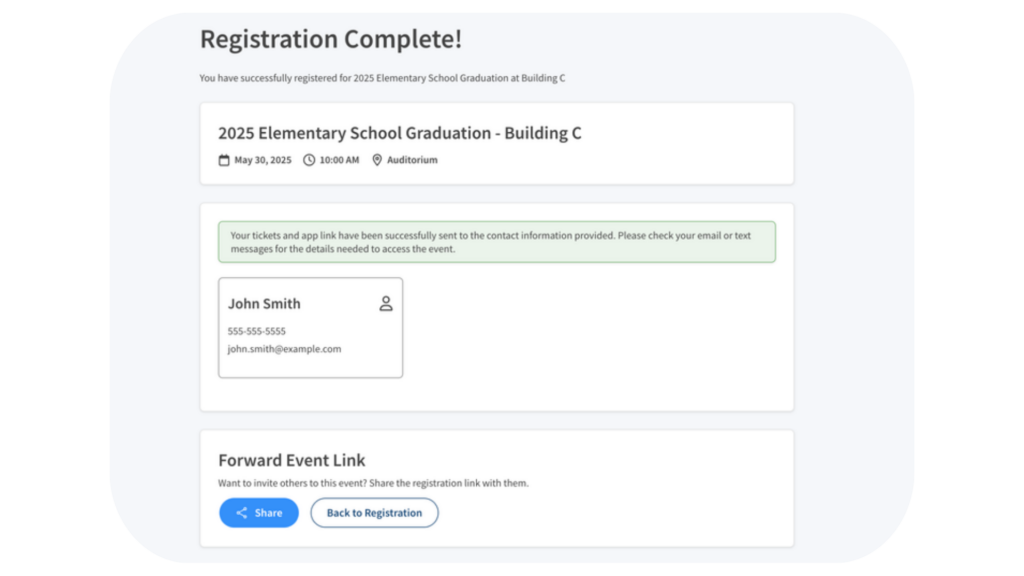Image resolution: width=1024 pixels, height=576 pixels.
Task: Click the 10:00 AM time text
Action: coord(339,160)
